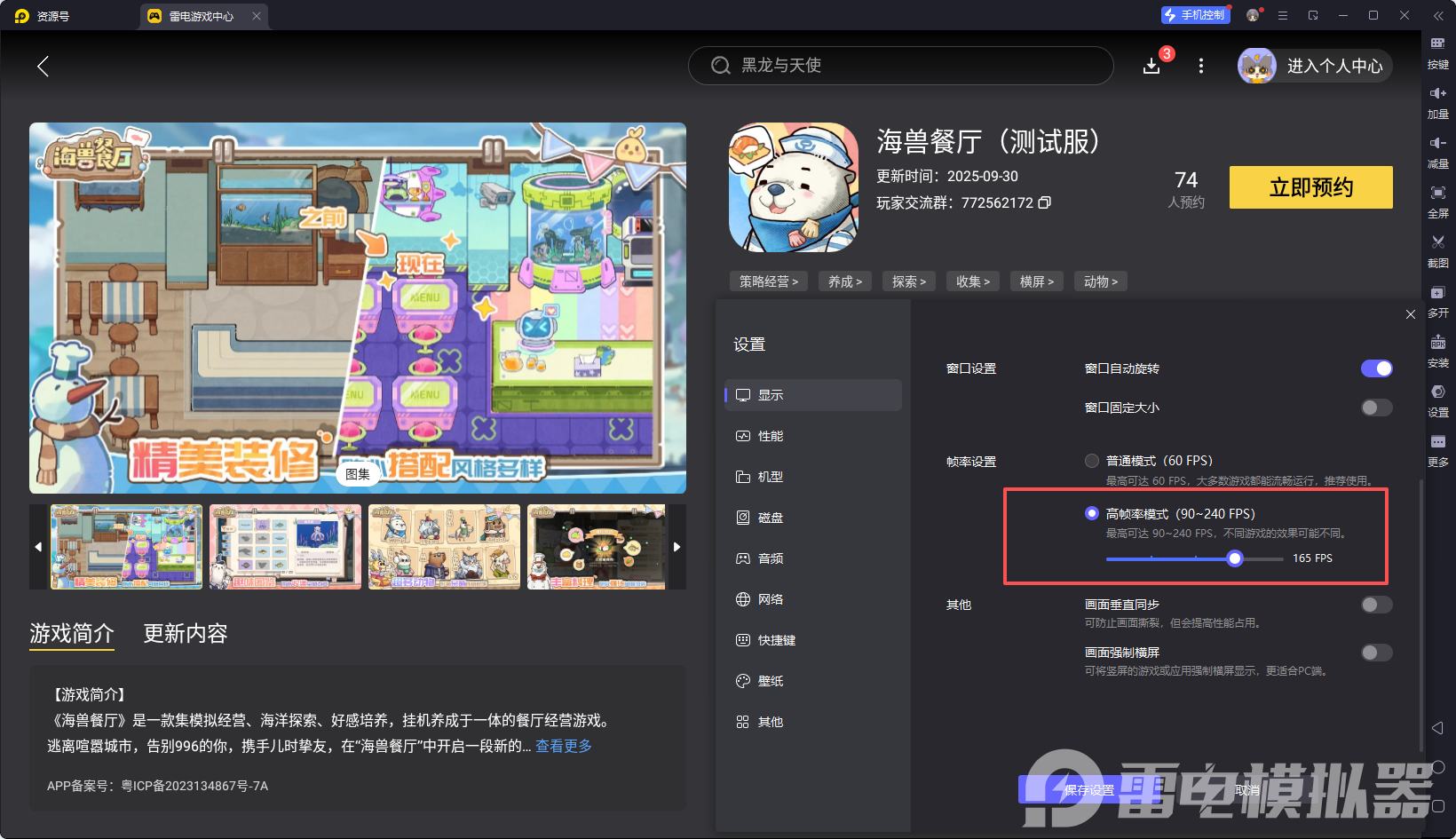Click the 截图 screenshot scissors icon
Image resolution: width=1456 pixels, height=839 pixels.
pyautogui.click(x=1437, y=242)
